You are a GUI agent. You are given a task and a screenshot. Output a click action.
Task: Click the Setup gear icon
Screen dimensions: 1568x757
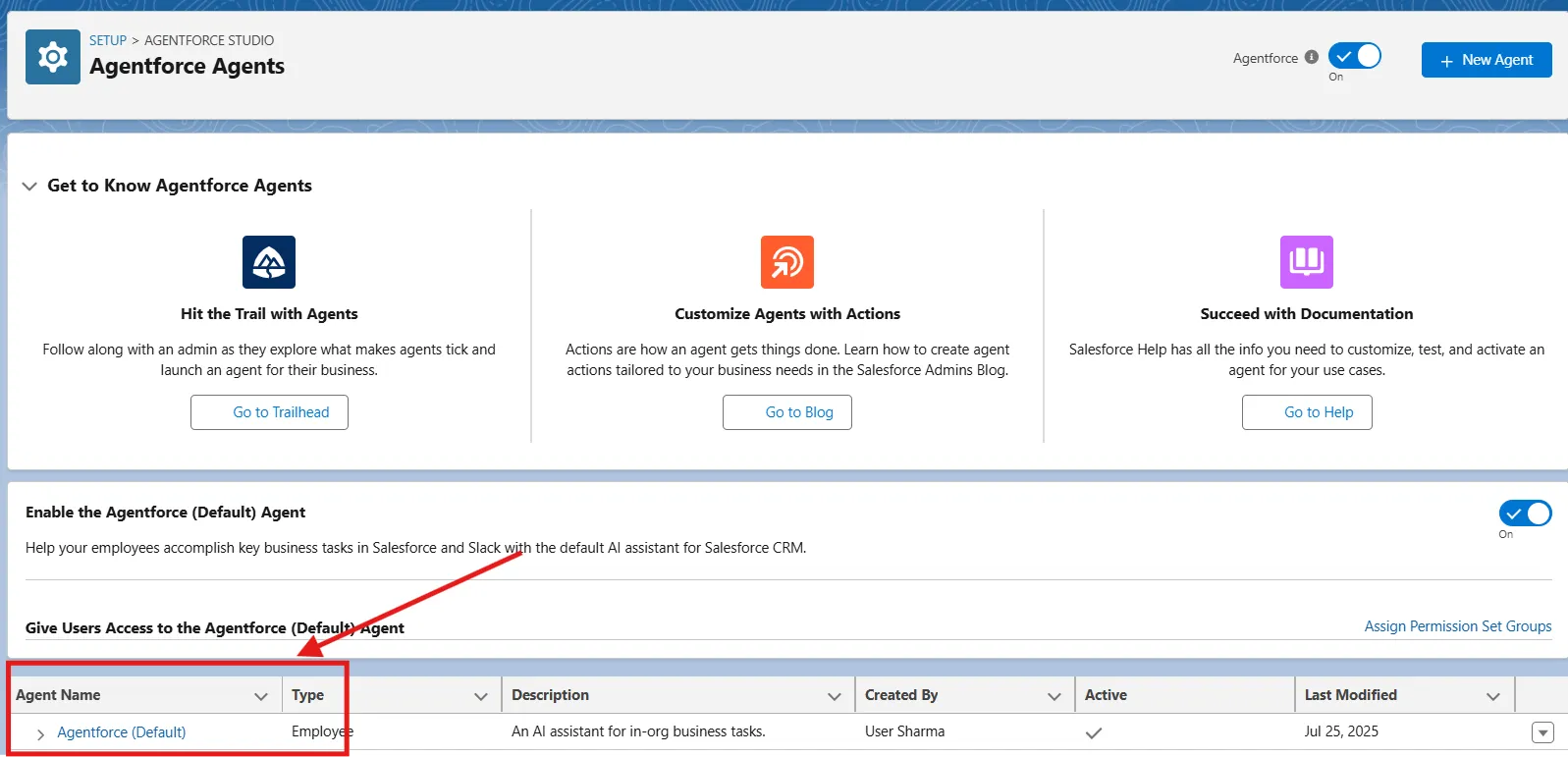pyautogui.click(x=53, y=57)
